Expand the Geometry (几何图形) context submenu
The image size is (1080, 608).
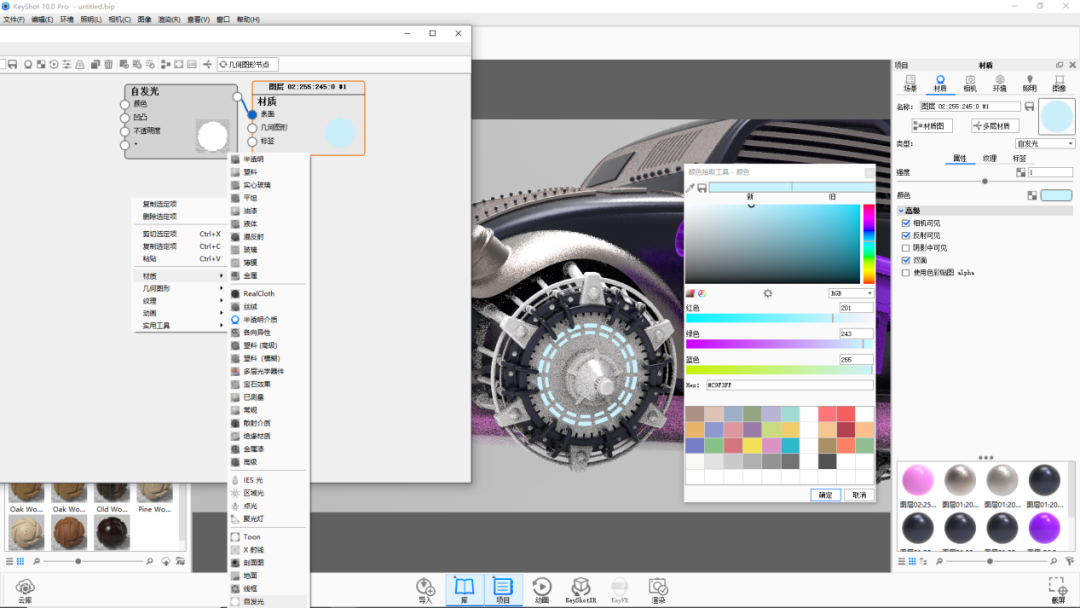pos(180,289)
